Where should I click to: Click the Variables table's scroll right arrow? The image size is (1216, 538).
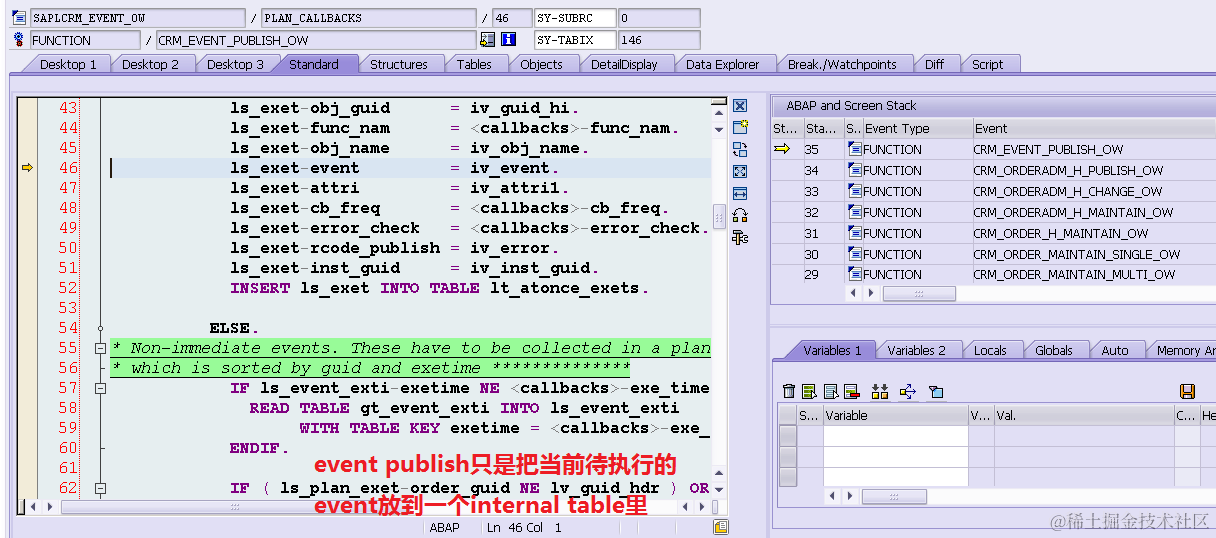851,496
